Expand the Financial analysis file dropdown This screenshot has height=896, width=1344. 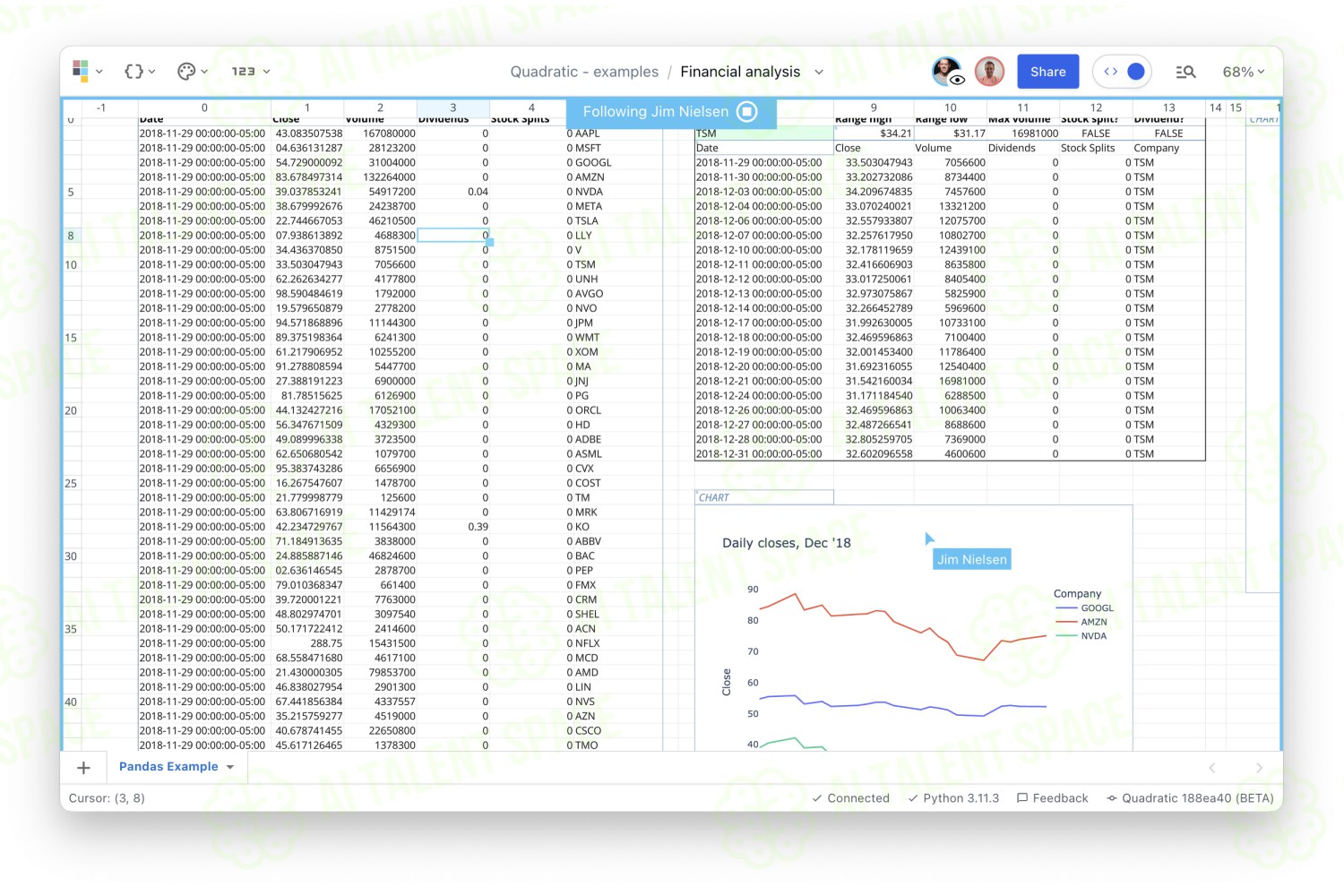point(819,72)
